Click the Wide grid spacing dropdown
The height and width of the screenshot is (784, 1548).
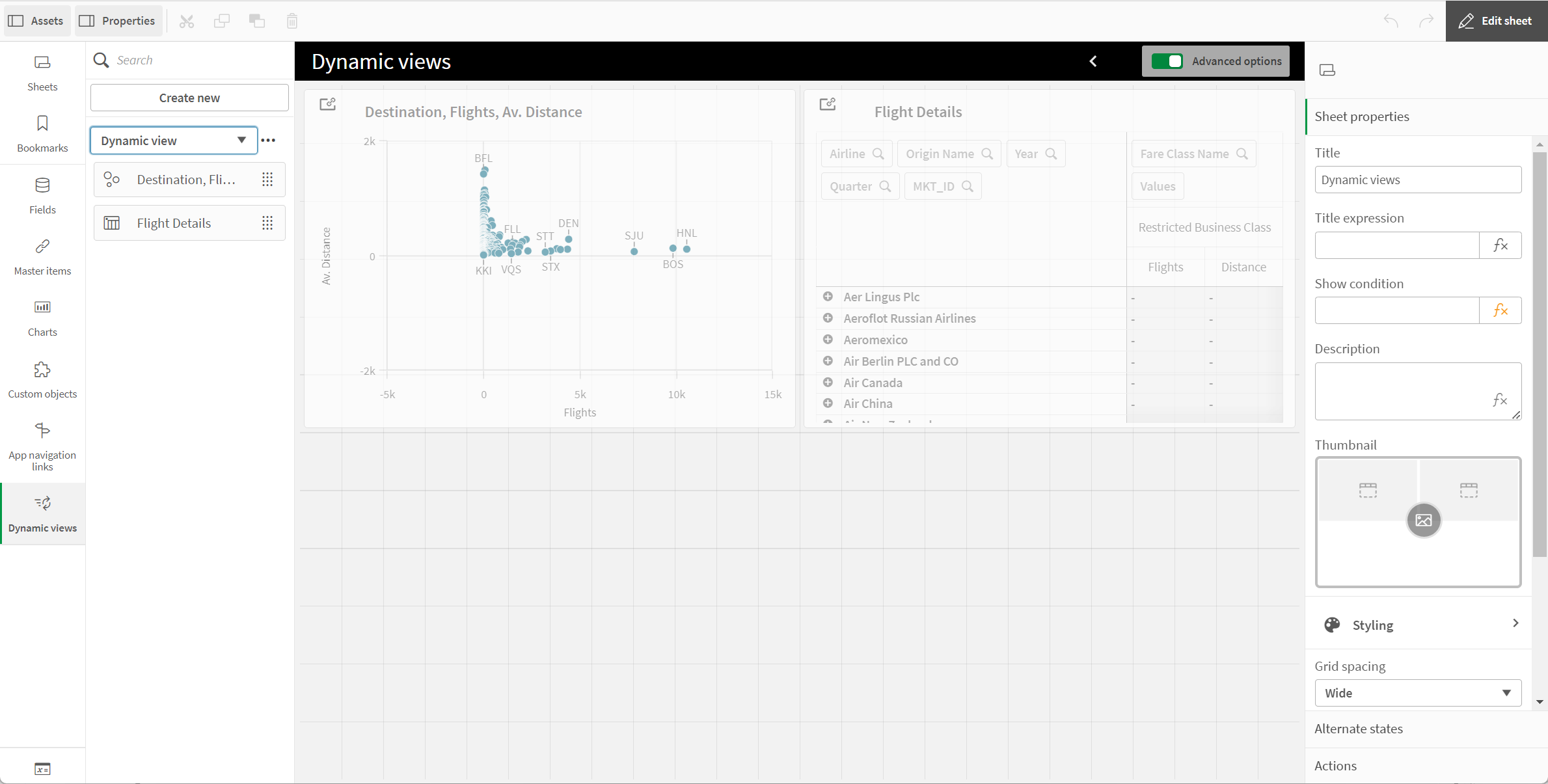[x=1415, y=692]
